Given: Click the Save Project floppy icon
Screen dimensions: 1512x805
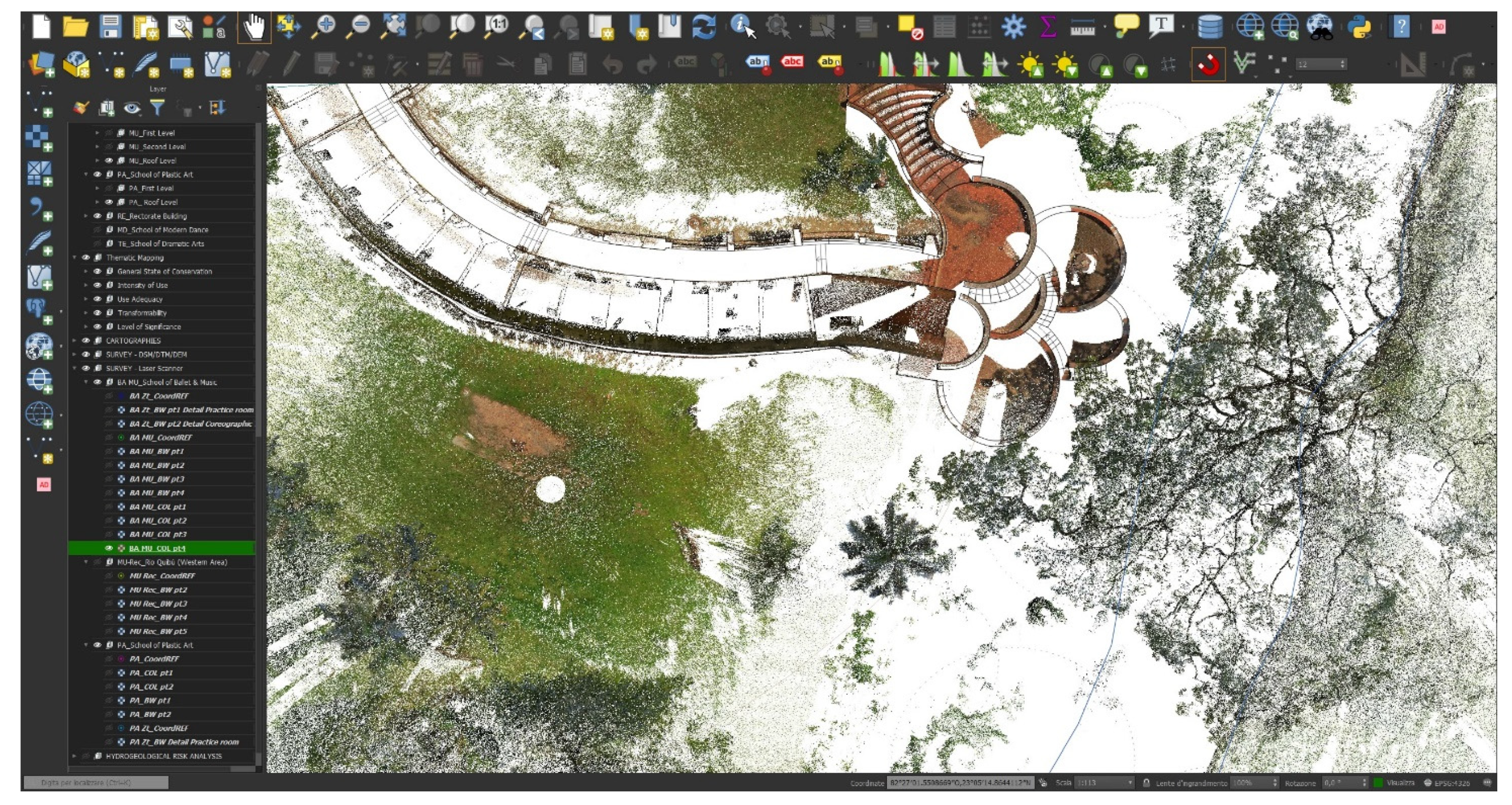Looking at the screenshot, I should point(110,27).
